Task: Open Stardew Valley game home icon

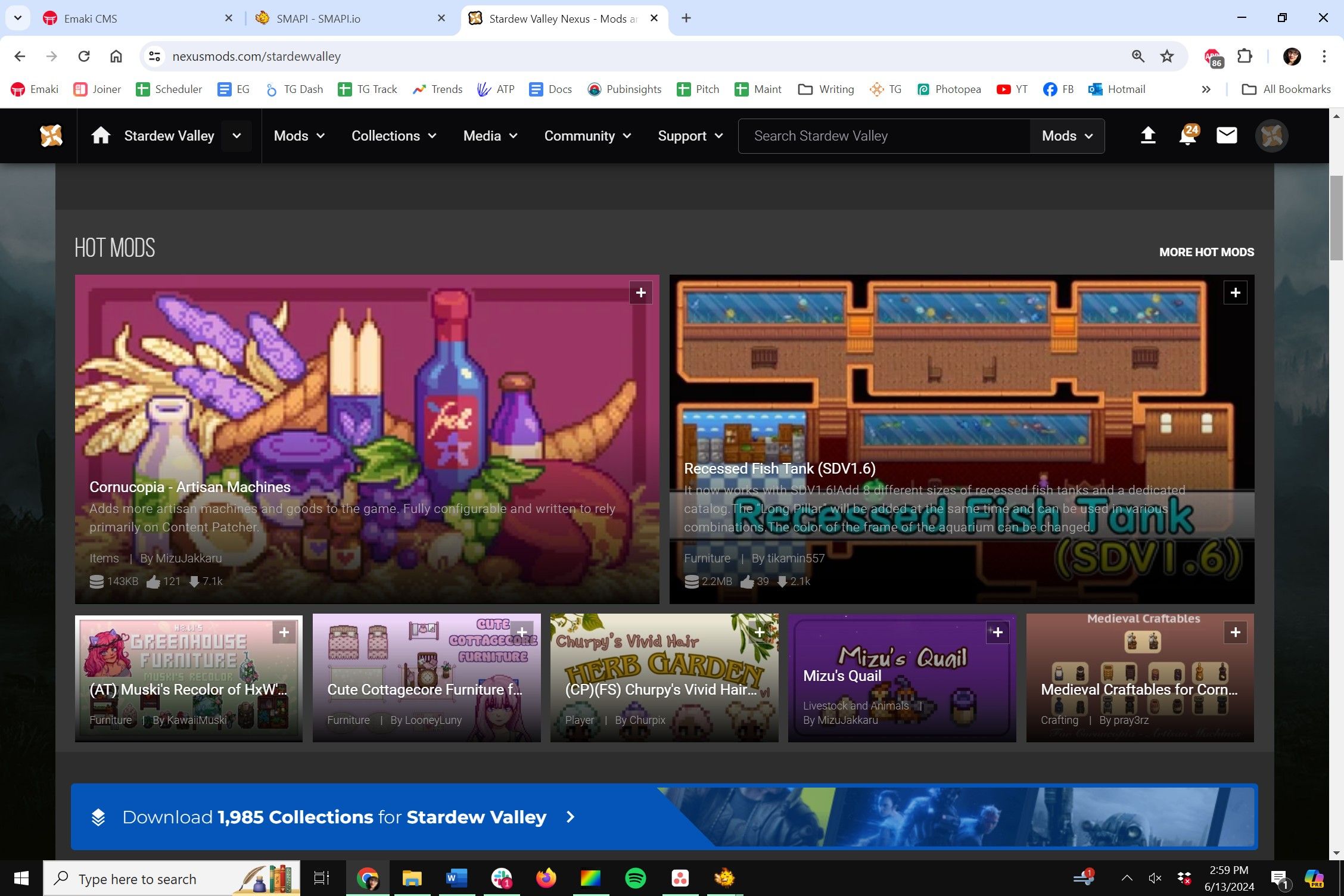Action: (x=101, y=136)
